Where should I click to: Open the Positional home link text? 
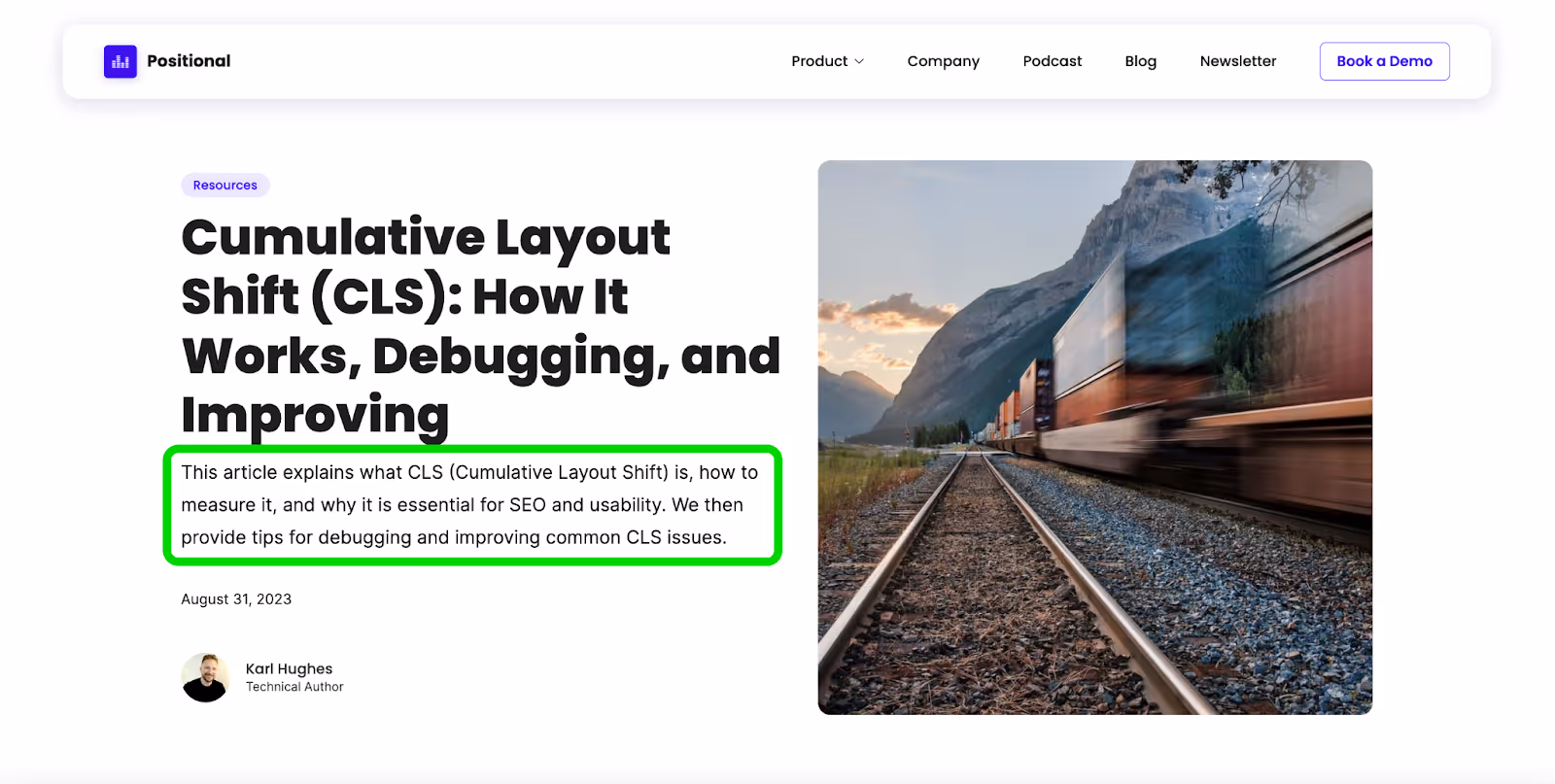pos(189,61)
